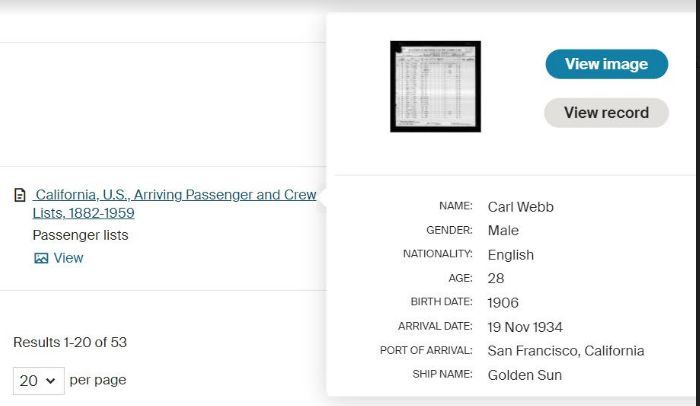The height and width of the screenshot is (406, 700).
Task: Click the Results 1-20 of 53 text
Action: click(x=70, y=342)
